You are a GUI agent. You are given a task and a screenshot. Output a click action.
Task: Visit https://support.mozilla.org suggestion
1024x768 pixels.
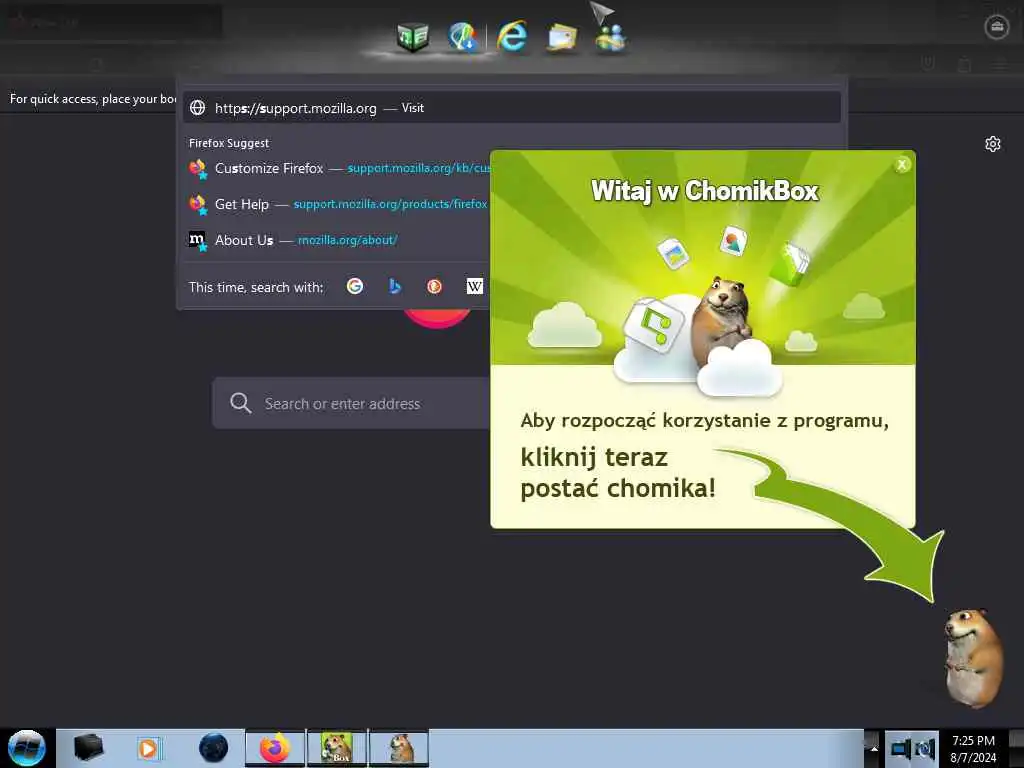point(511,108)
